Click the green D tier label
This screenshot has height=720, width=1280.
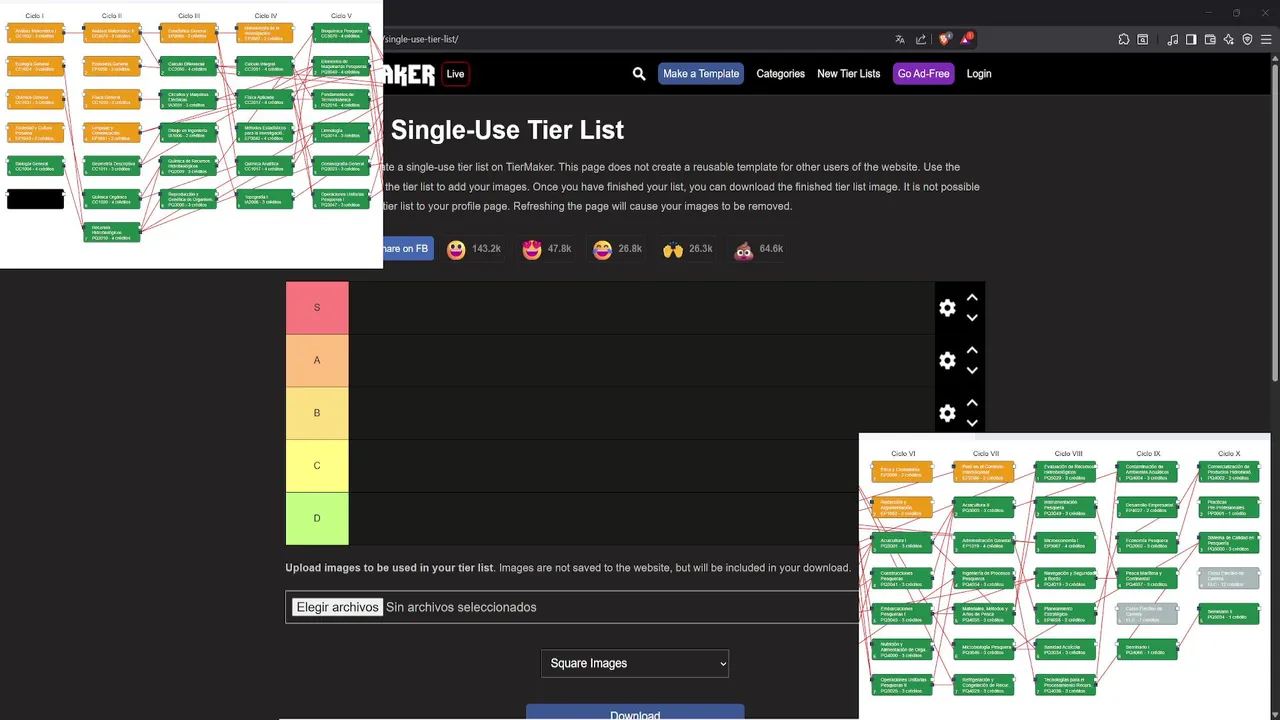(317, 519)
